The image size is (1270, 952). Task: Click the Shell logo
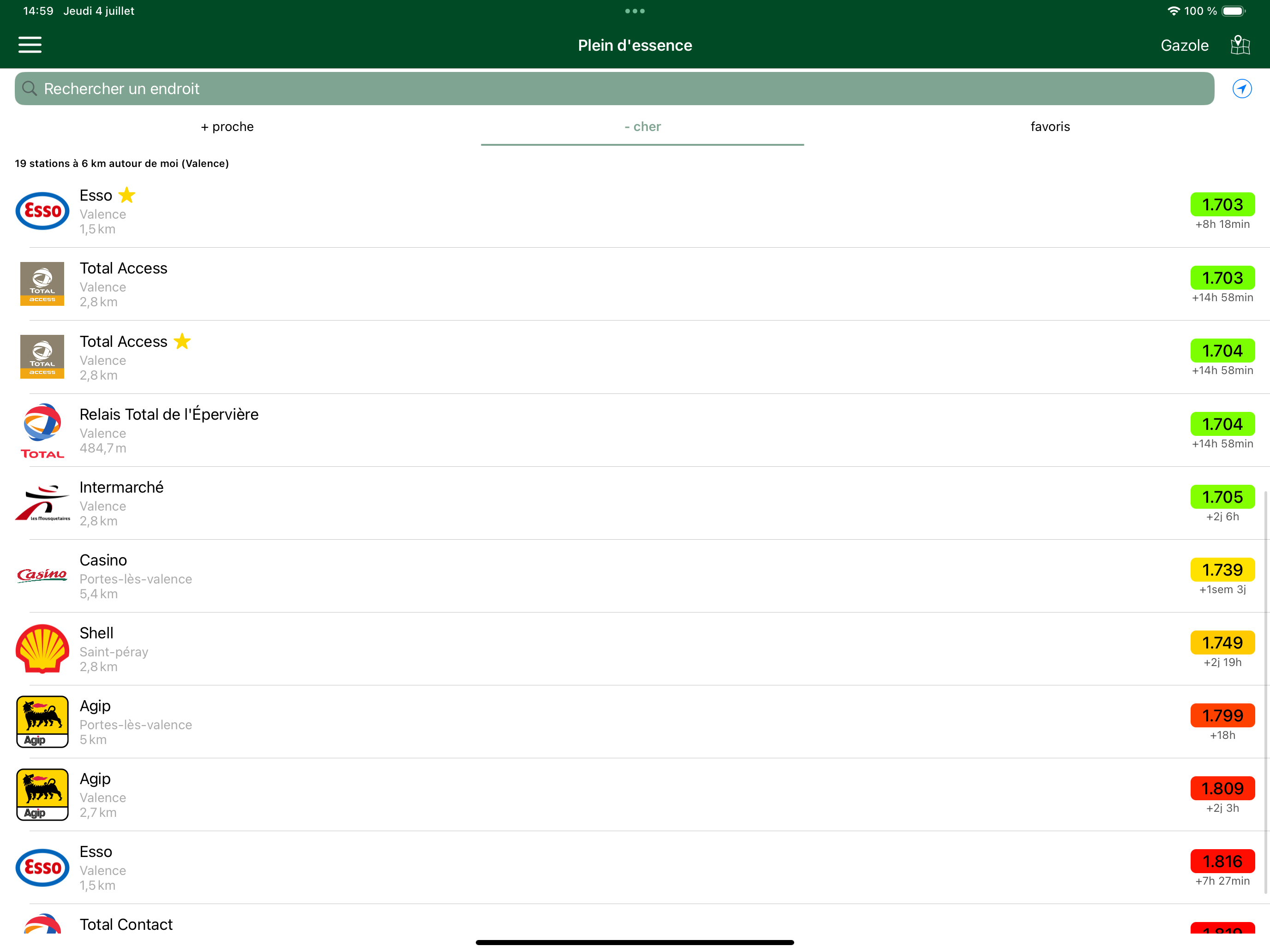(42, 649)
